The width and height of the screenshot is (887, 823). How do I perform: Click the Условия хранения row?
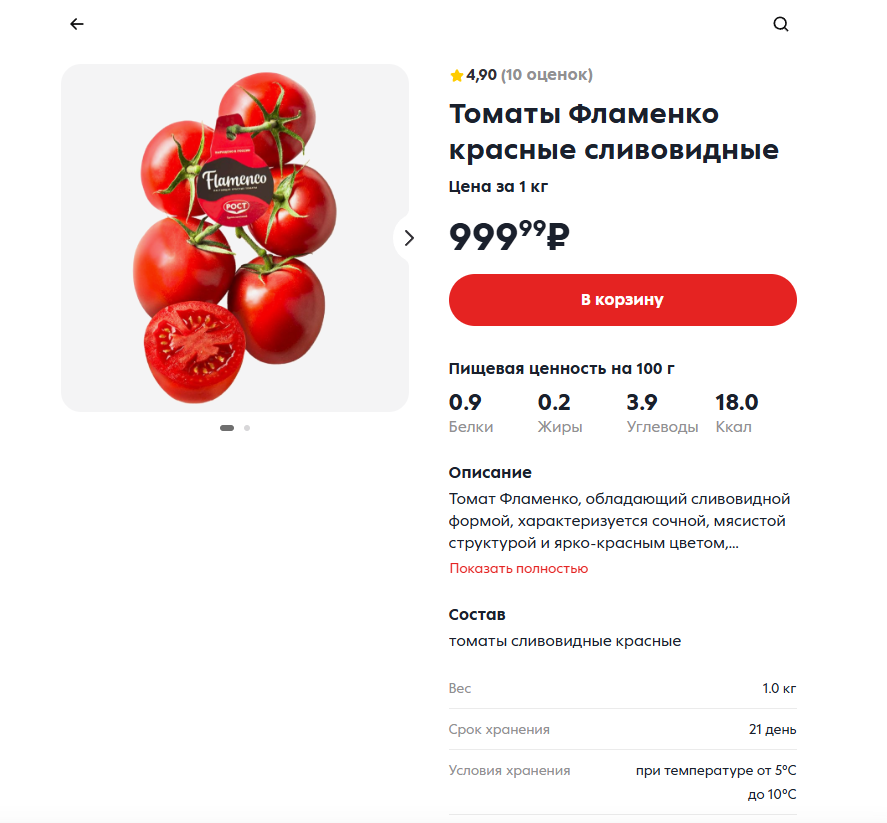[x=622, y=782]
